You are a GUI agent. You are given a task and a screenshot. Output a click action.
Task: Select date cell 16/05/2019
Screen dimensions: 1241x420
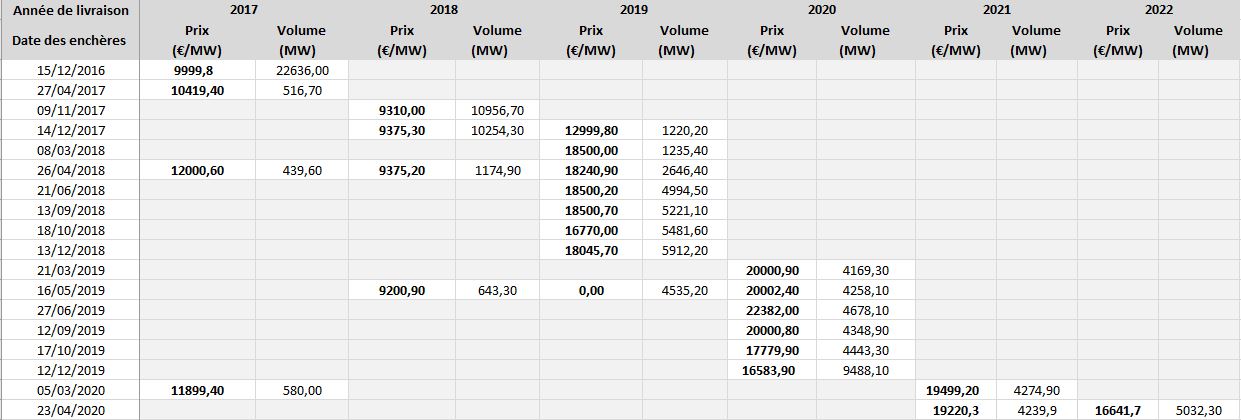pos(70,290)
